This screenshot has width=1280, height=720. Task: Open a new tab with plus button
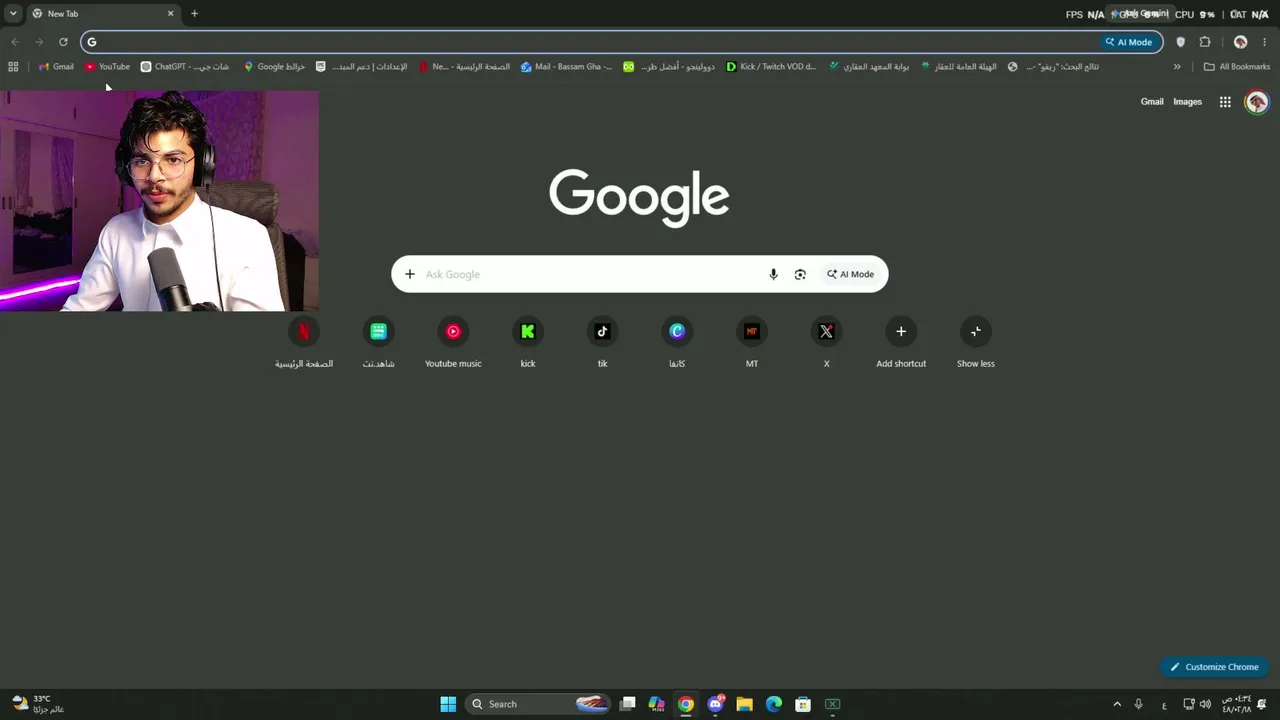pos(194,14)
